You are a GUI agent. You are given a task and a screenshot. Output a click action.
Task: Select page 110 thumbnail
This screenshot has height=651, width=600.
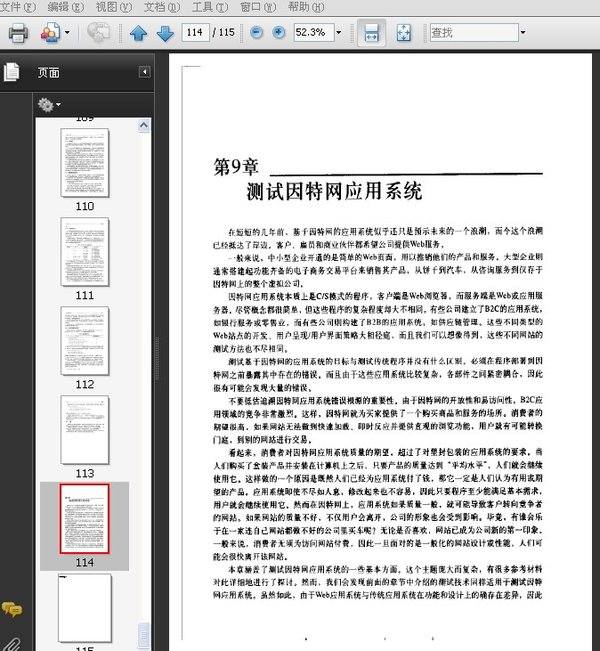[85, 162]
